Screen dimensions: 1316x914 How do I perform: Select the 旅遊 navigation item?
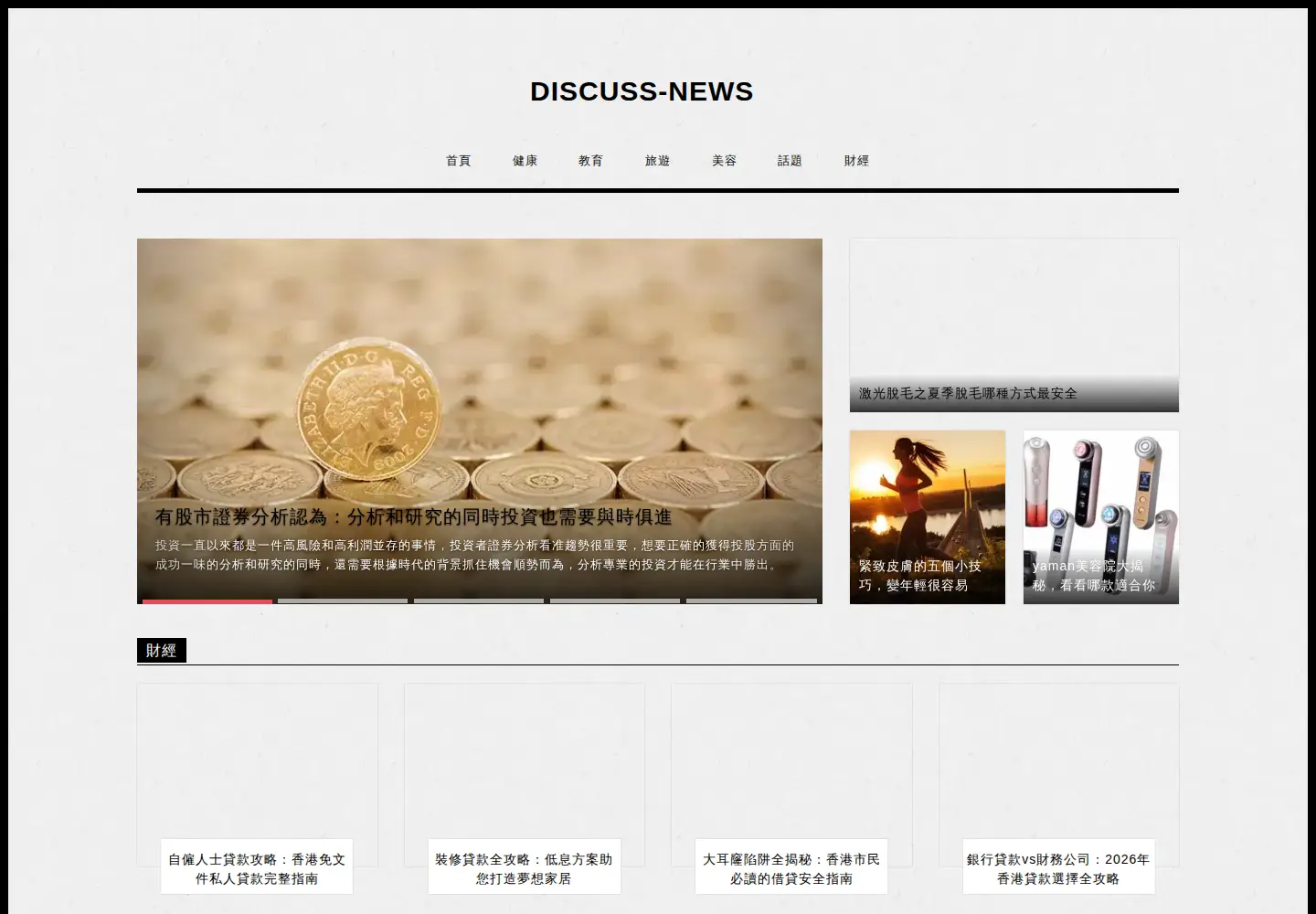tap(658, 161)
